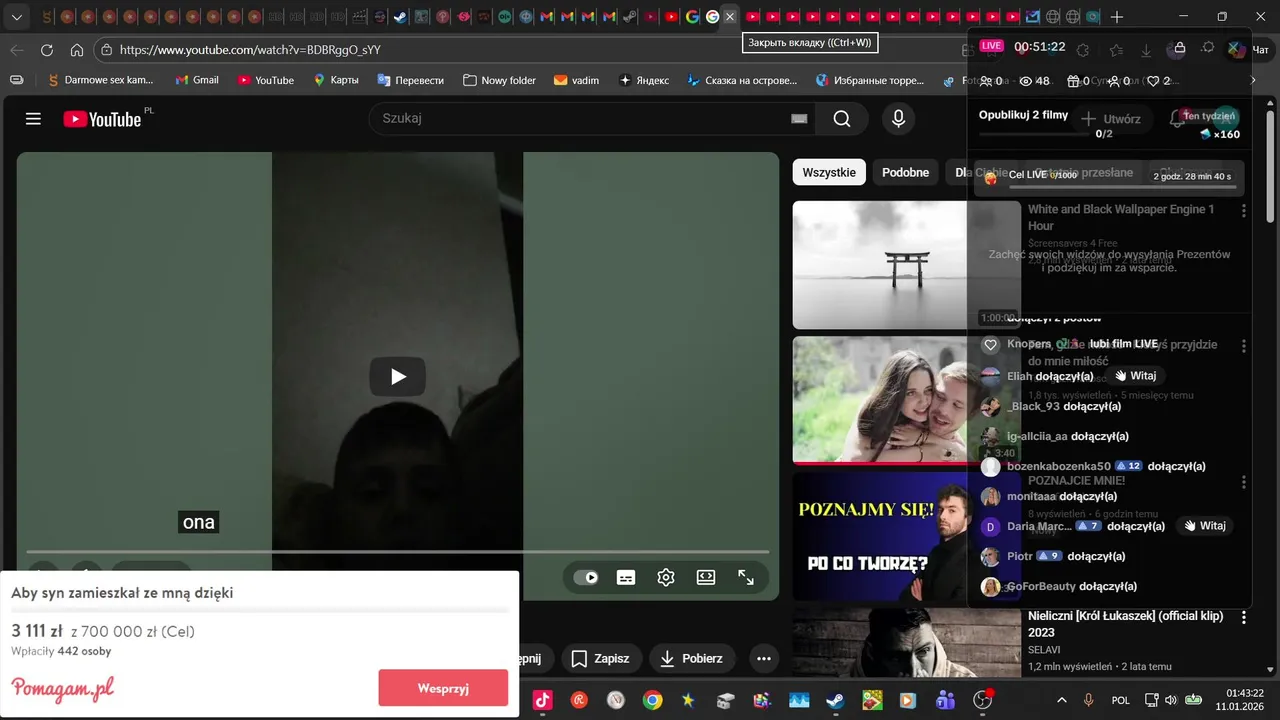Screen dimensions: 1280x720
Task: Open the YouTube bookmark
Action: 265,80
